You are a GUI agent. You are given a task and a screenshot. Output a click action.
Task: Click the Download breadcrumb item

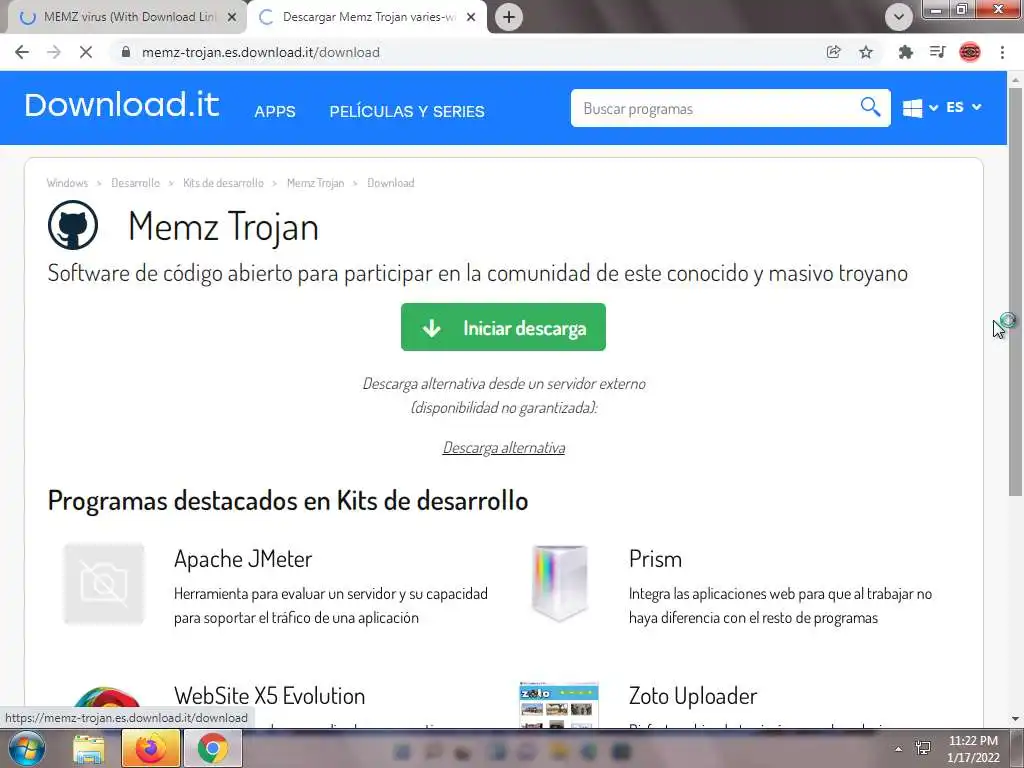(391, 183)
